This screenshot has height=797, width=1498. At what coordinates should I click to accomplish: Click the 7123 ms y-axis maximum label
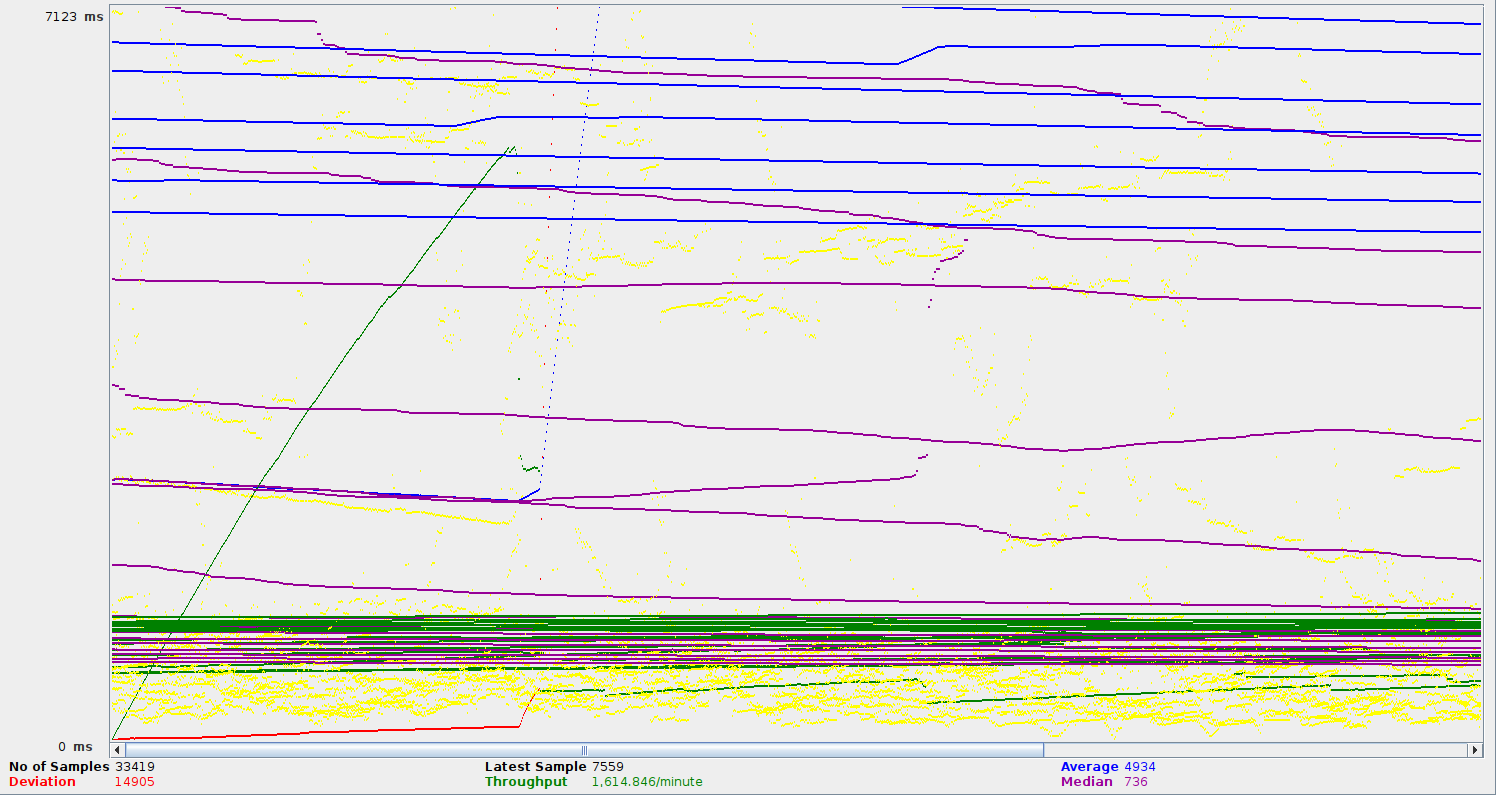(x=74, y=17)
